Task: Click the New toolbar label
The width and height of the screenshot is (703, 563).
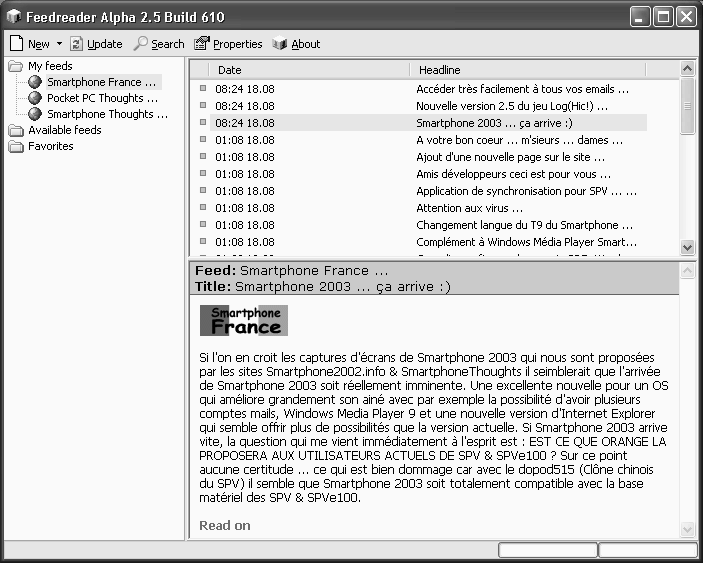Action: tap(39, 44)
